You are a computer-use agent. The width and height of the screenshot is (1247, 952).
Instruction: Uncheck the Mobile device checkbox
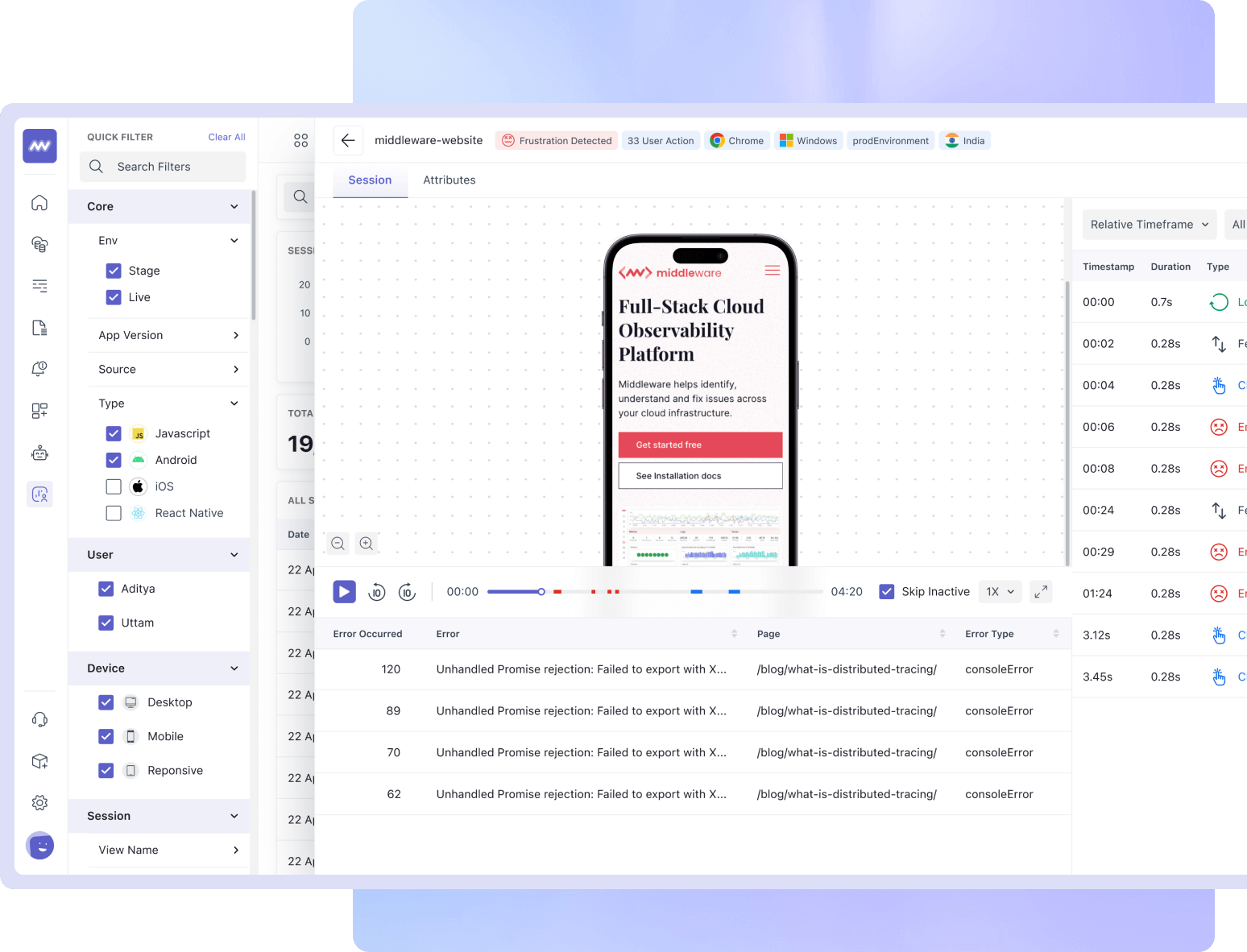[106, 736]
